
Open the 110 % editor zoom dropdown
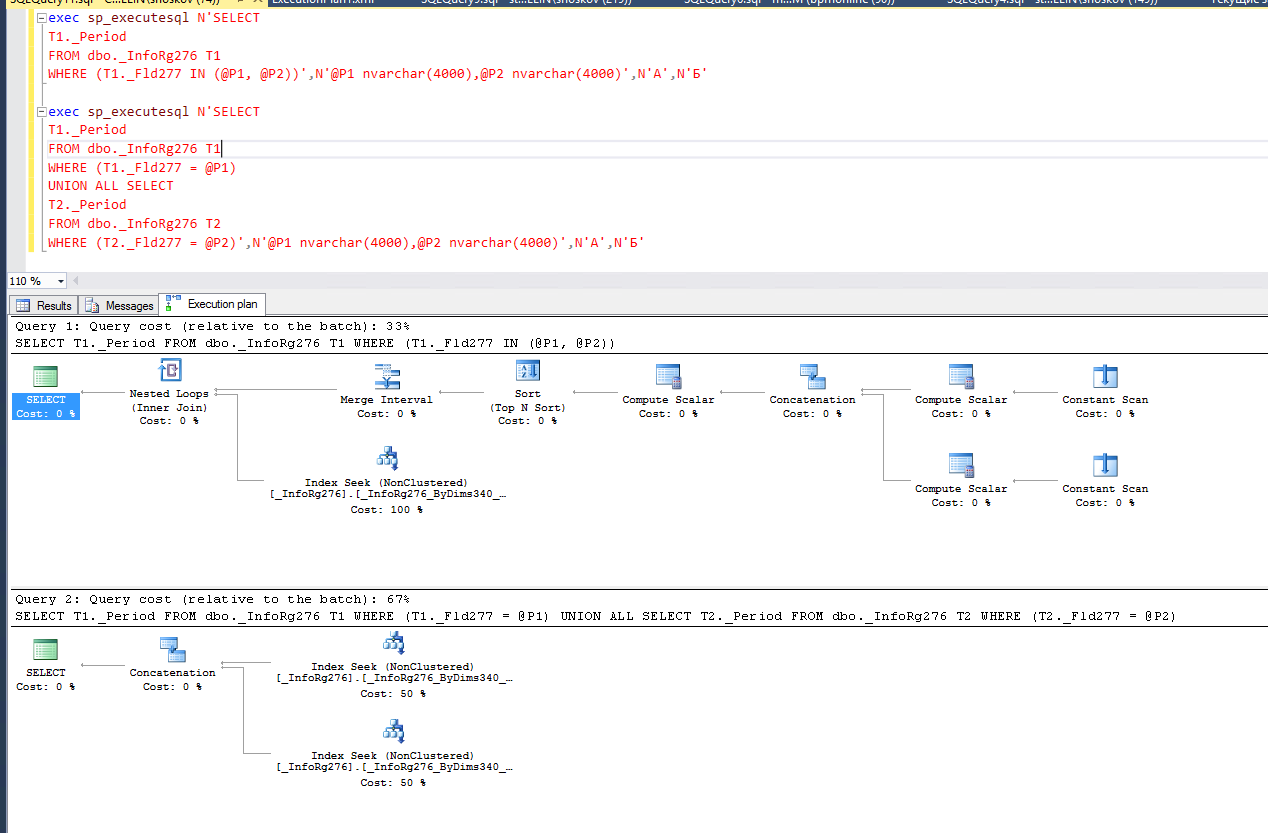(x=60, y=282)
